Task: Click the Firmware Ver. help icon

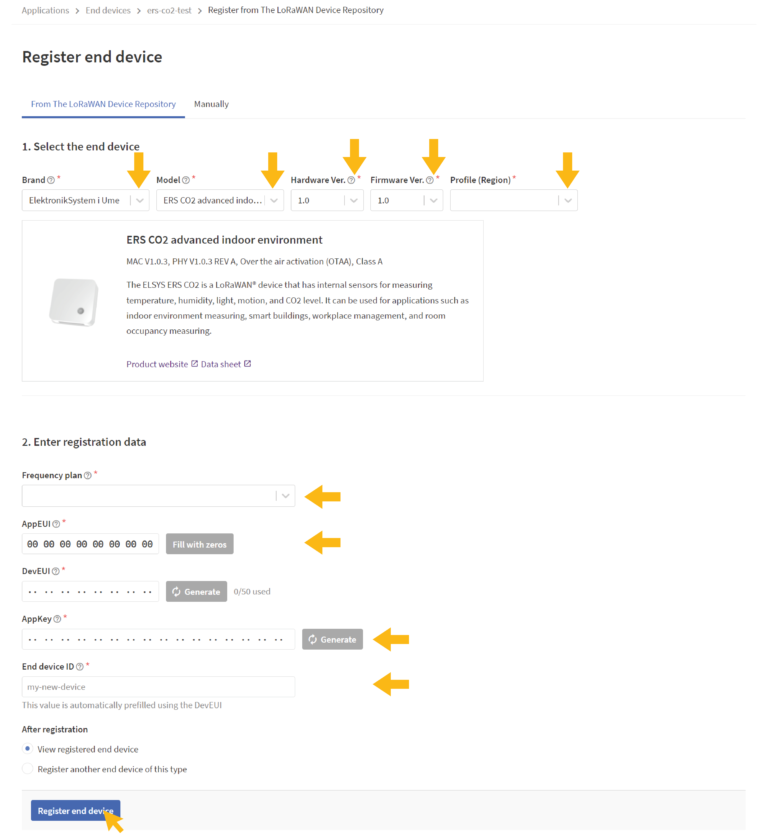Action: [430, 180]
